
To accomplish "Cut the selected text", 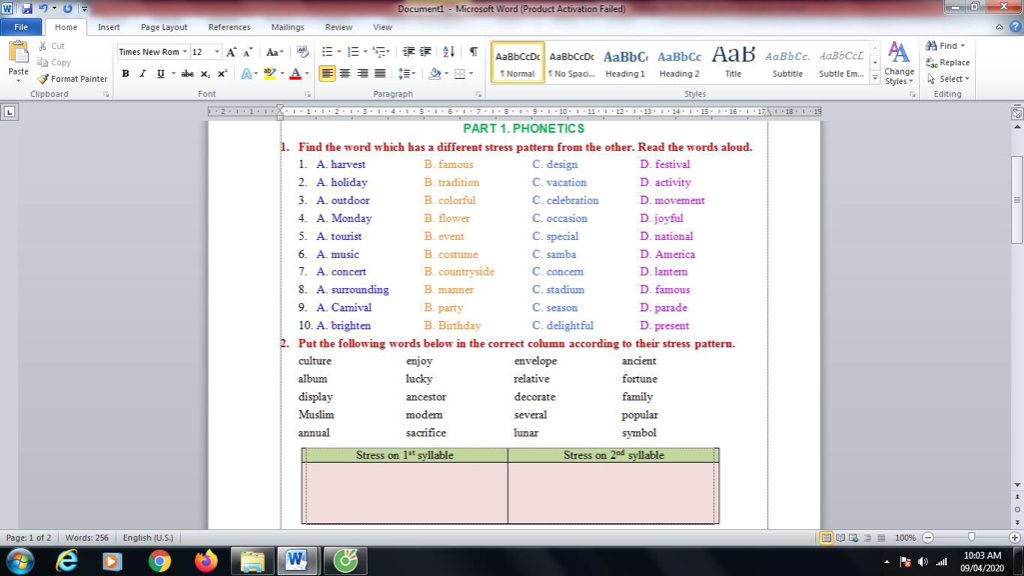I will (51, 46).
